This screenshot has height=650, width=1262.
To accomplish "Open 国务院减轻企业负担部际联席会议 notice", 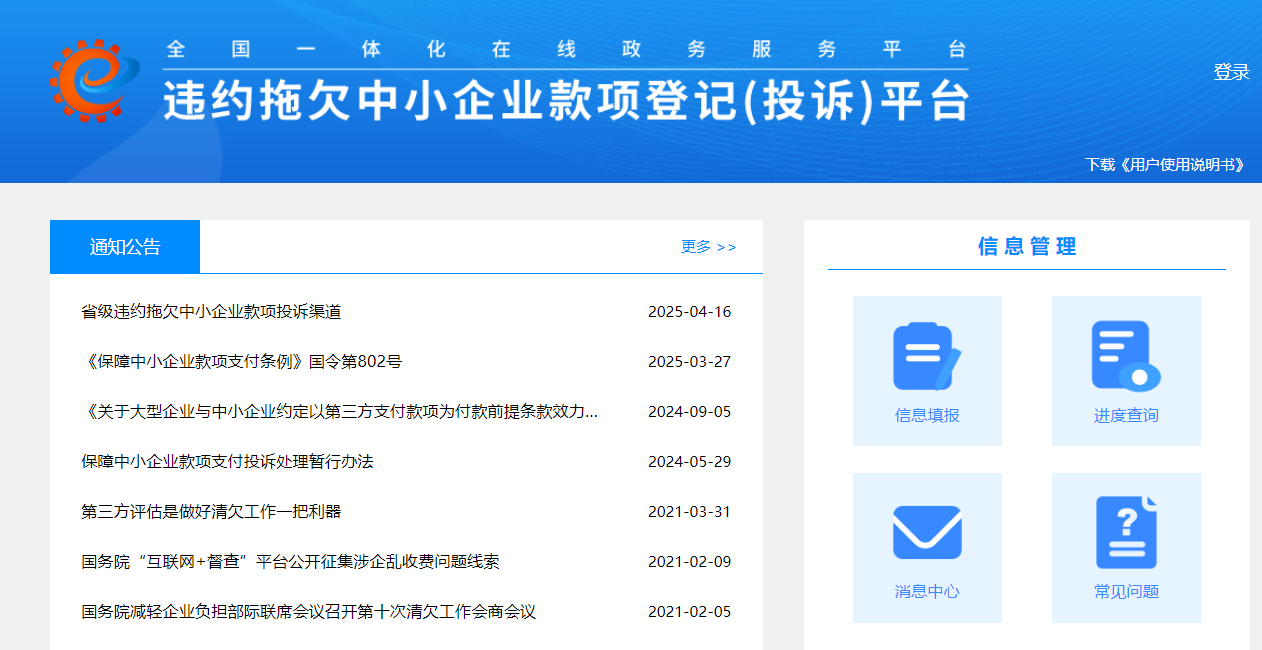I will [308, 612].
